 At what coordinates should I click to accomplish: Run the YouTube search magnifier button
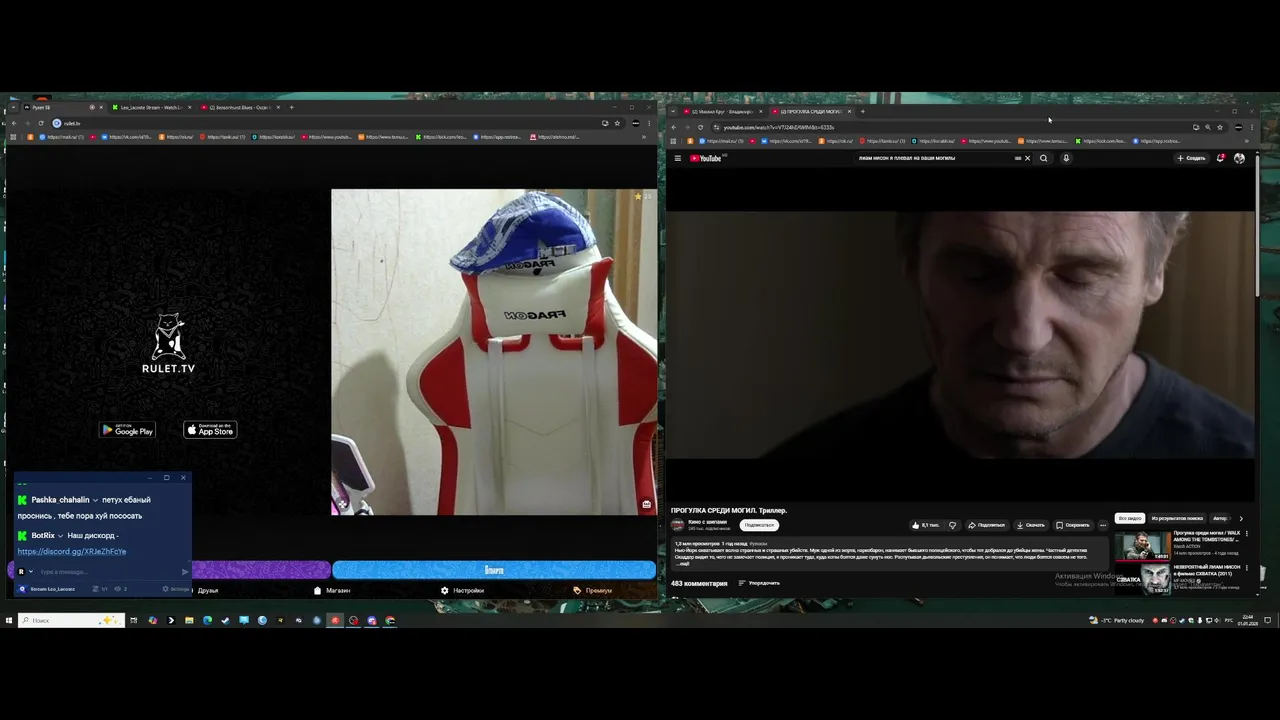pyautogui.click(x=1044, y=158)
